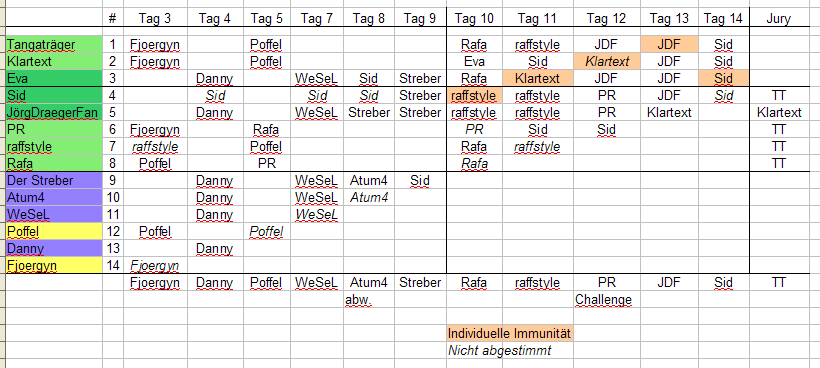This screenshot has height=368, width=820.
Task: Select the Tangaträger name cell
Action: pos(54,44)
